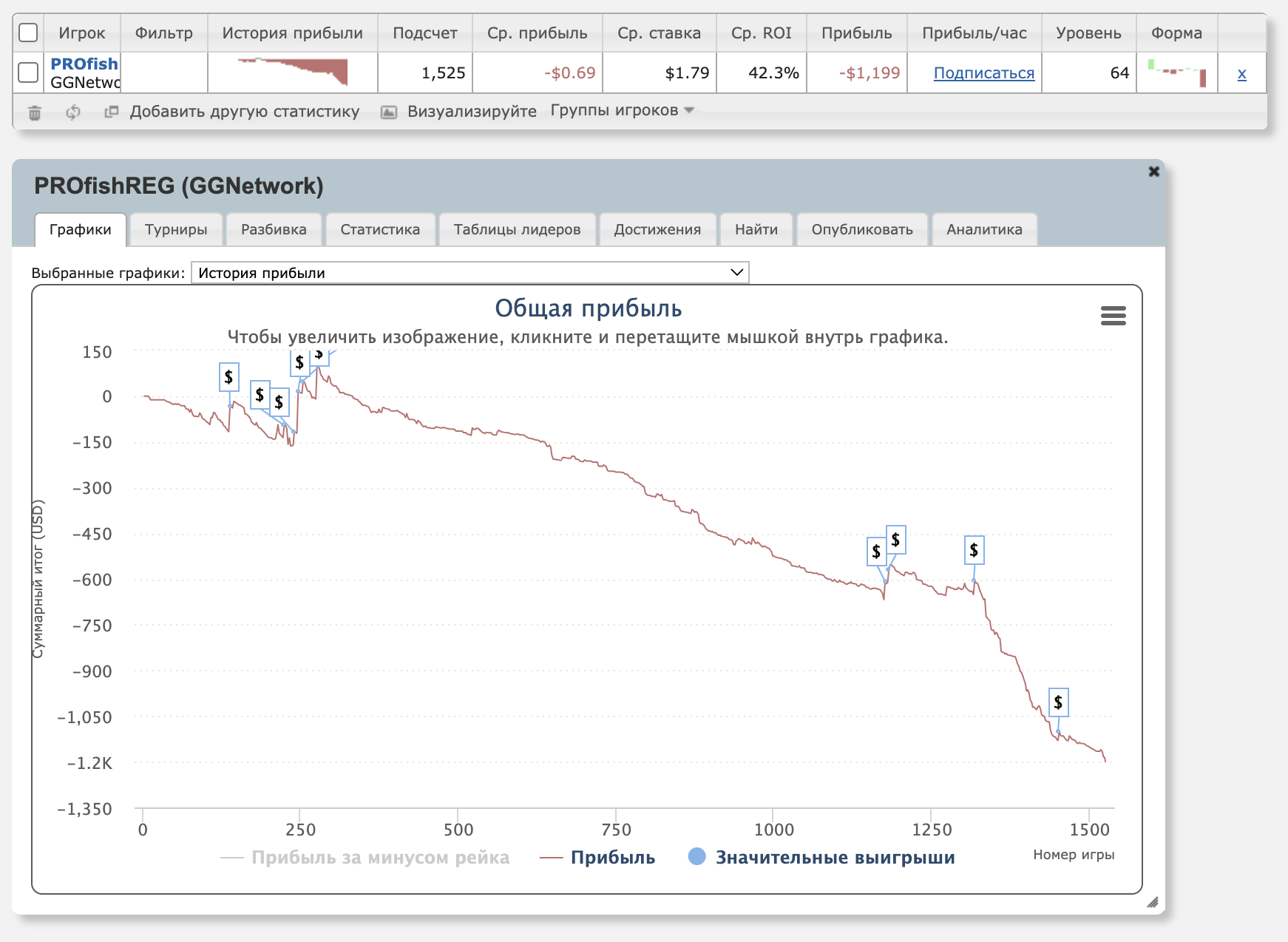Click the Подписаться link
The width and height of the screenshot is (1288, 942).
pos(983,73)
